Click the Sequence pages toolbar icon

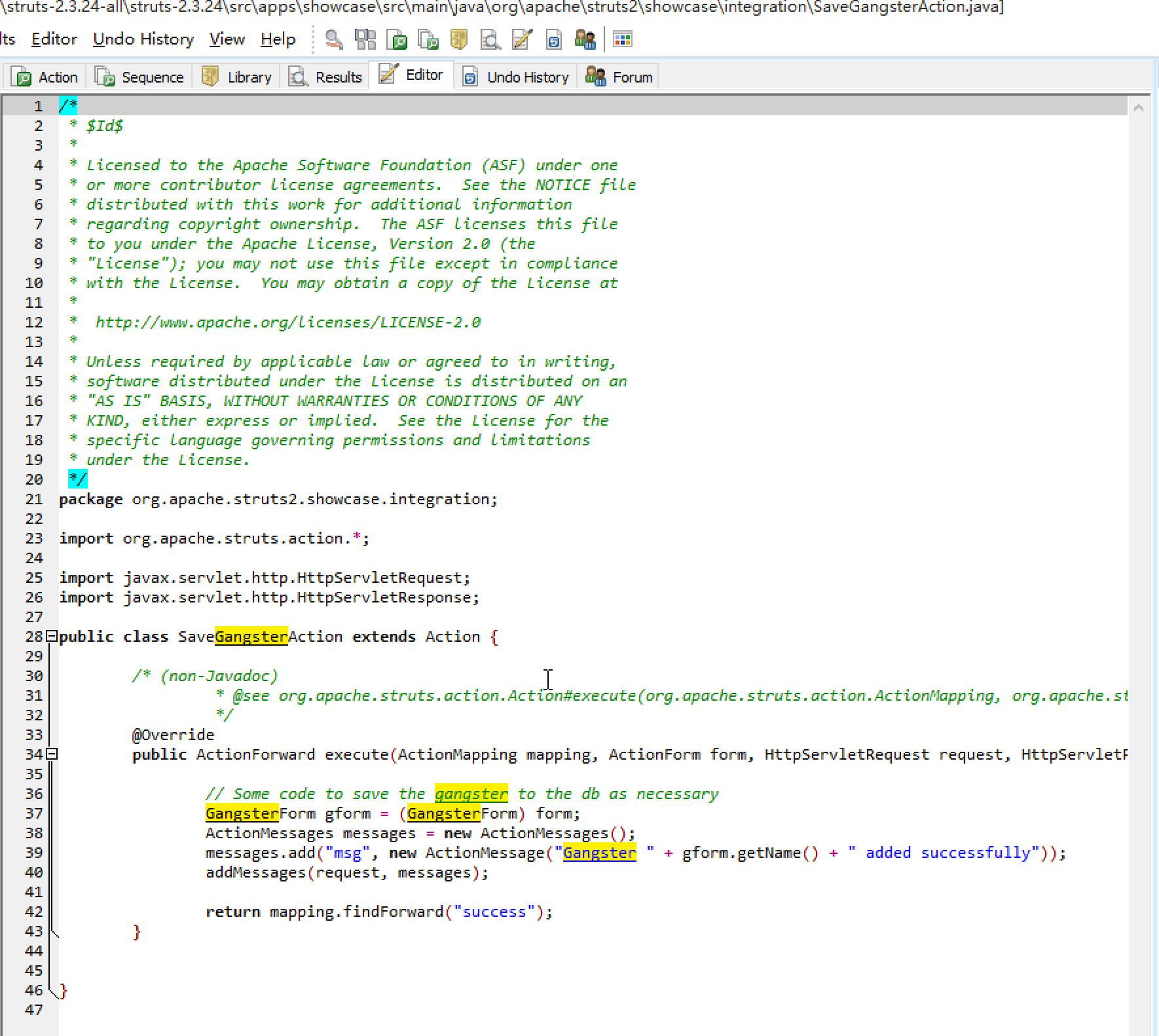click(428, 40)
